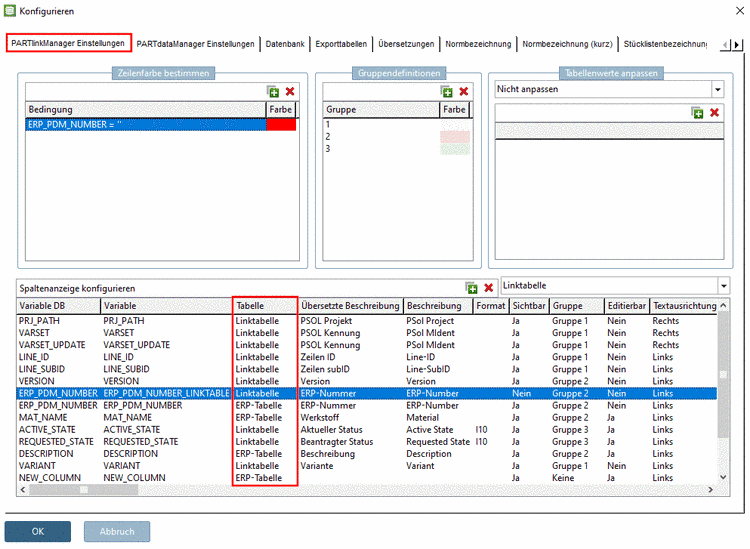Screen dimensions: 750x549
Task: Click the Format column header
Action: tap(491, 306)
